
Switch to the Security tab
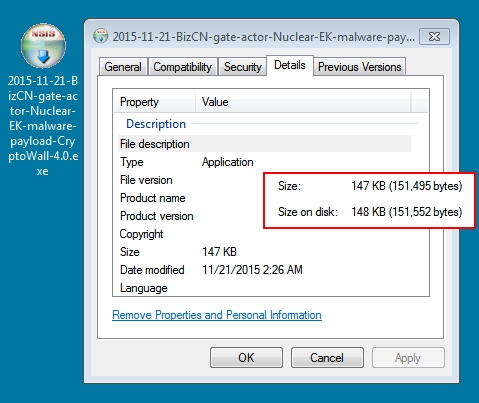tap(242, 67)
